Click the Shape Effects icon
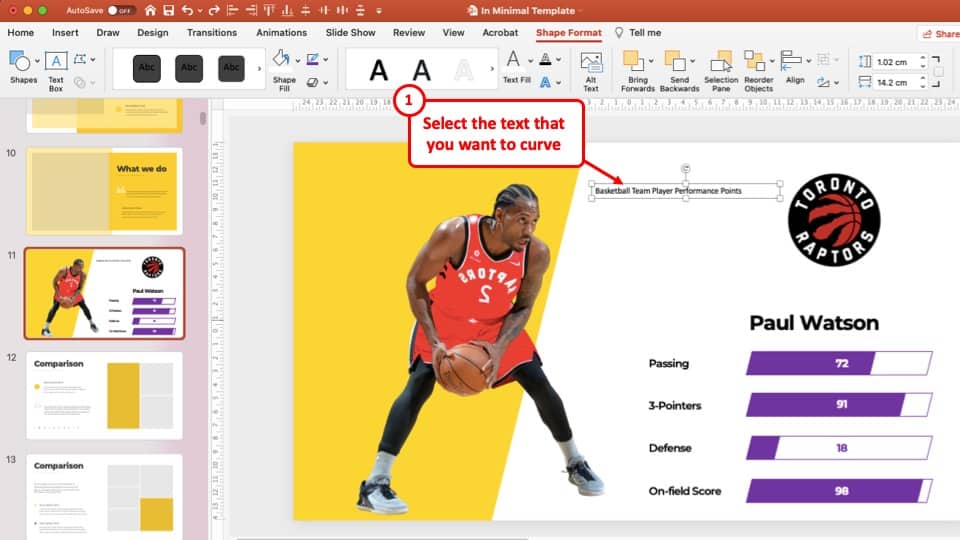 (x=313, y=82)
